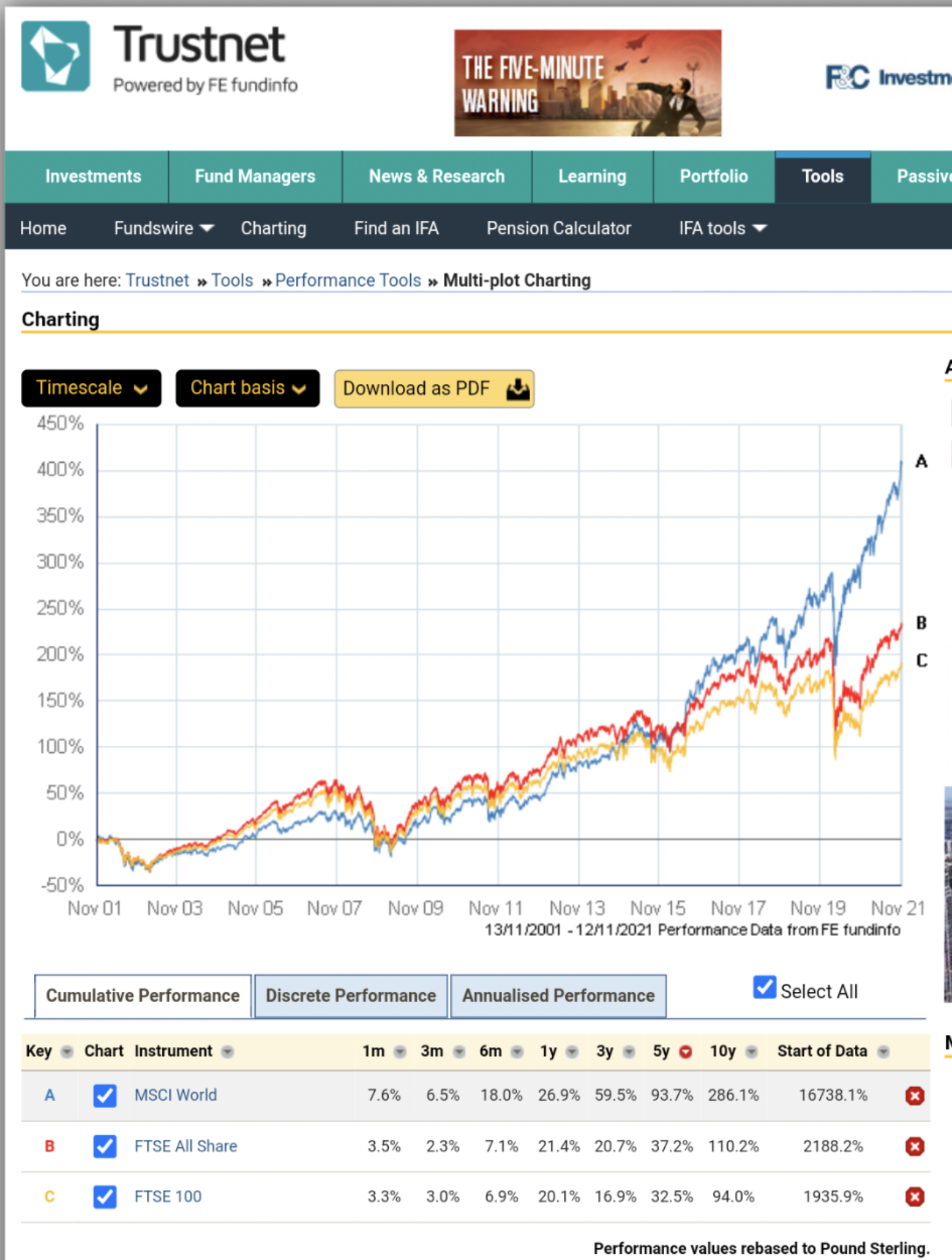
Task: Sort by the 1m column arrow
Action: [x=400, y=1052]
